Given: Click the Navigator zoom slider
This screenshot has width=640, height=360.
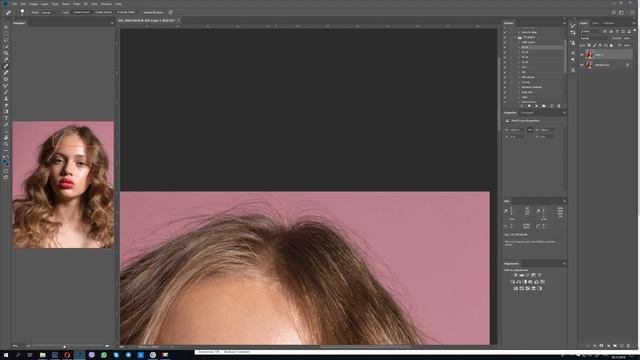Looking at the screenshot, I should [64, 346].
